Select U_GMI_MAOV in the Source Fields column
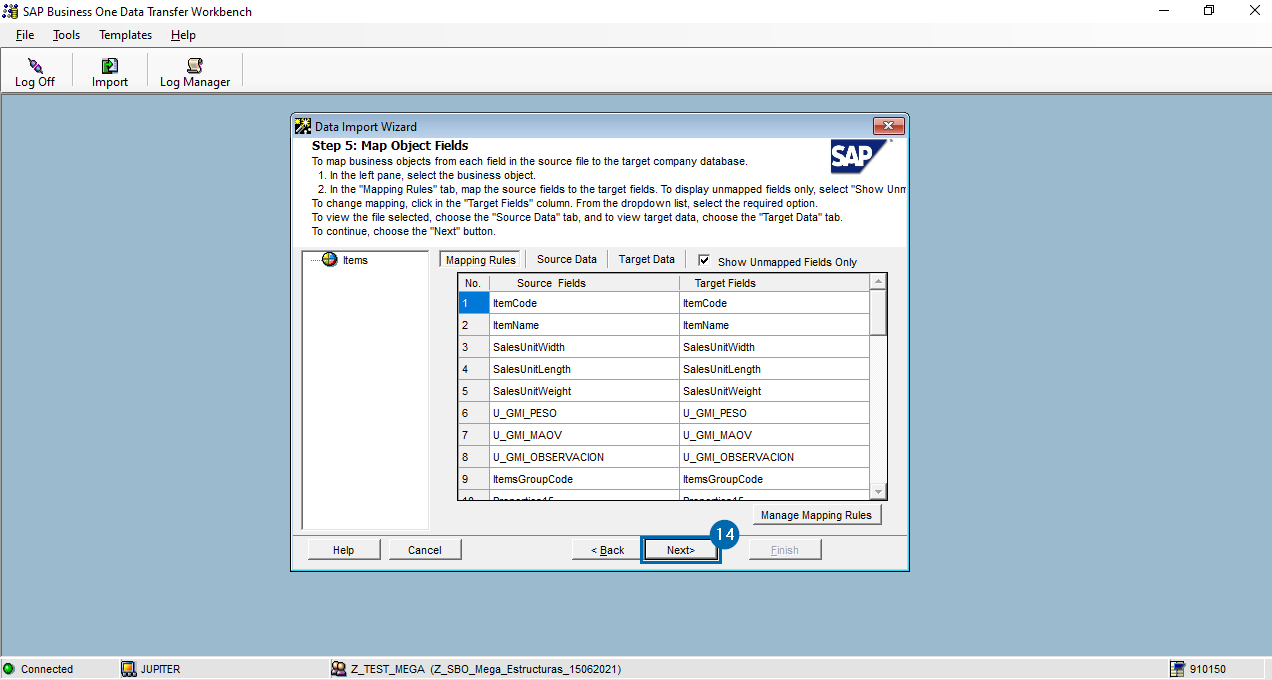 click(584, 435)
